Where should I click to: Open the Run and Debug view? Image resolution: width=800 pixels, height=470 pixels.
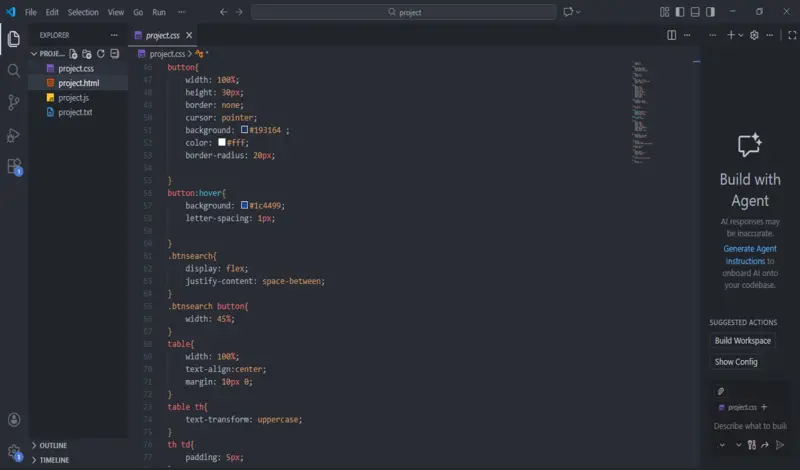click(x=14, y=135)
